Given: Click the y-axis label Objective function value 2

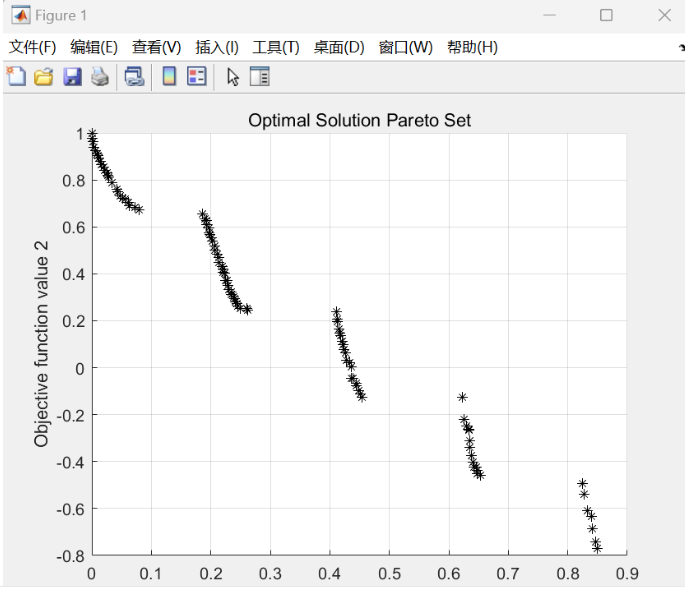Looking at the screenshot, I should point(41,344).
